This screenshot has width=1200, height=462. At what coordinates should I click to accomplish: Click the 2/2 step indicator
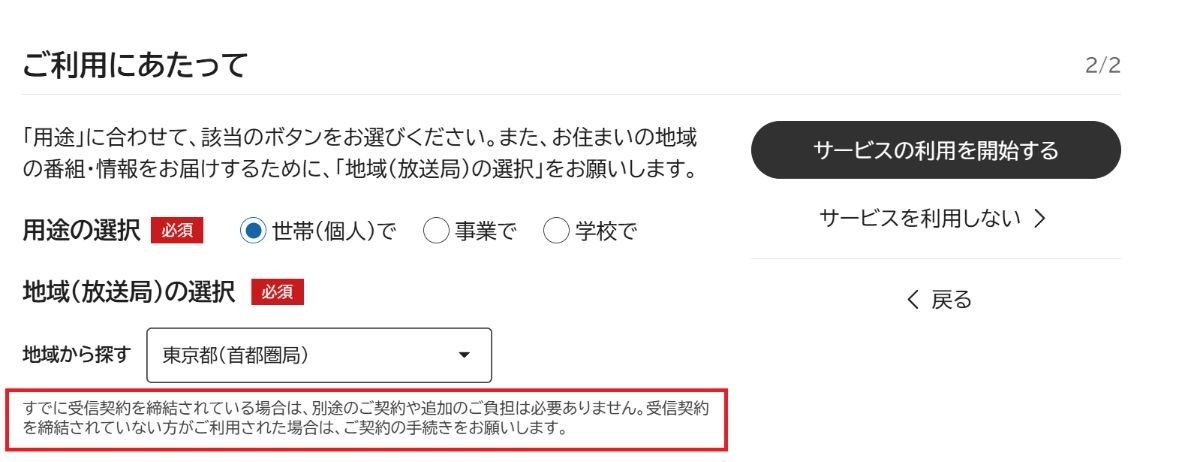(x=1102, y=67)
